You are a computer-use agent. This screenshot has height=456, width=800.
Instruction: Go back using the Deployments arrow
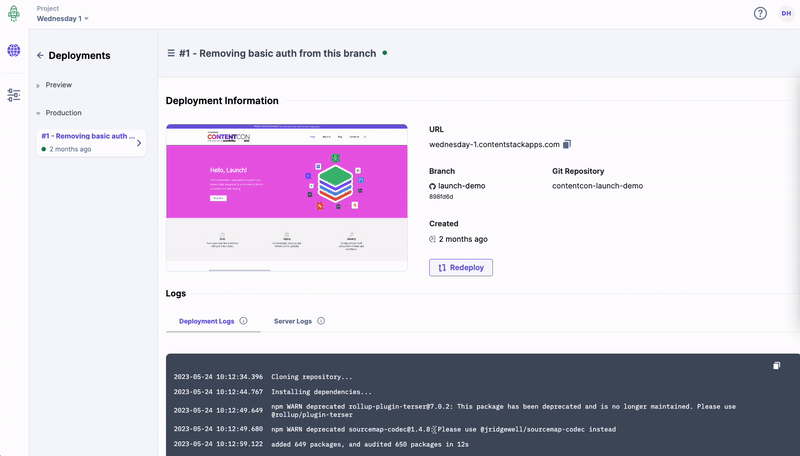40,56
